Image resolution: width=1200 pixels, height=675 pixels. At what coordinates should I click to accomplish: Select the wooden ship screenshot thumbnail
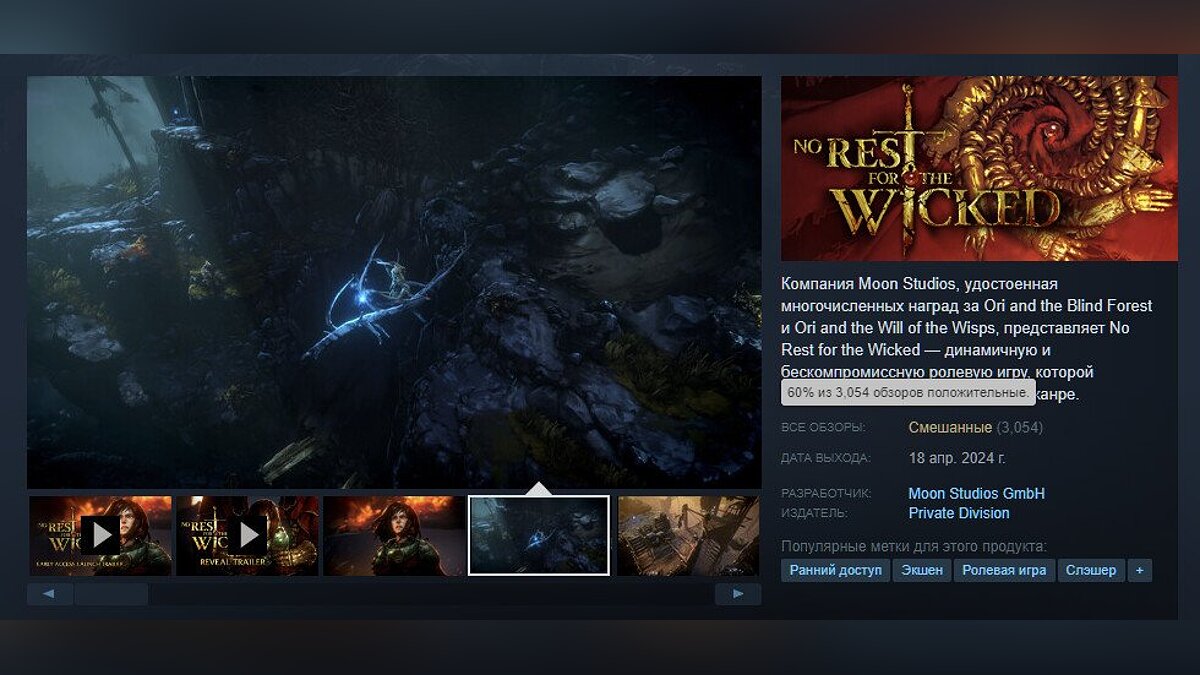[688, 535]
